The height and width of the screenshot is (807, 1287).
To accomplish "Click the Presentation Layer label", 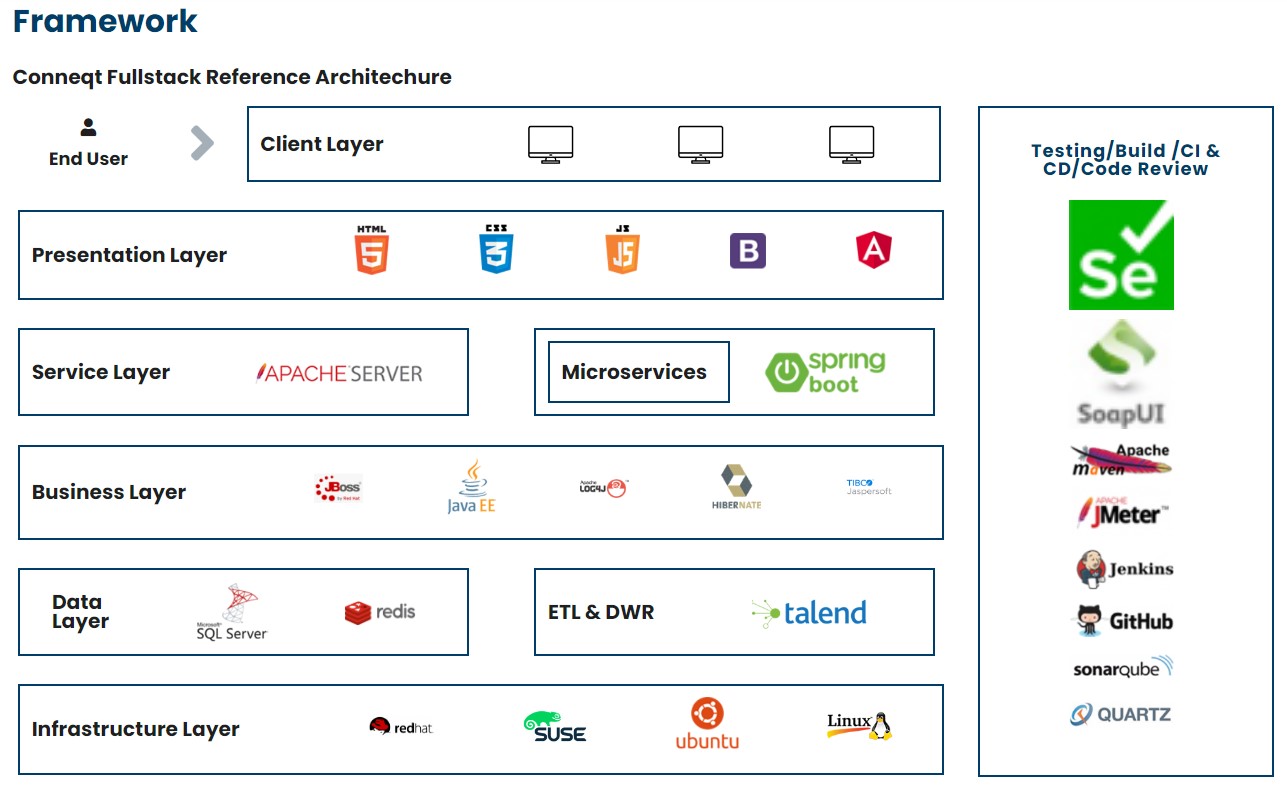I will [x=129, y=255].
